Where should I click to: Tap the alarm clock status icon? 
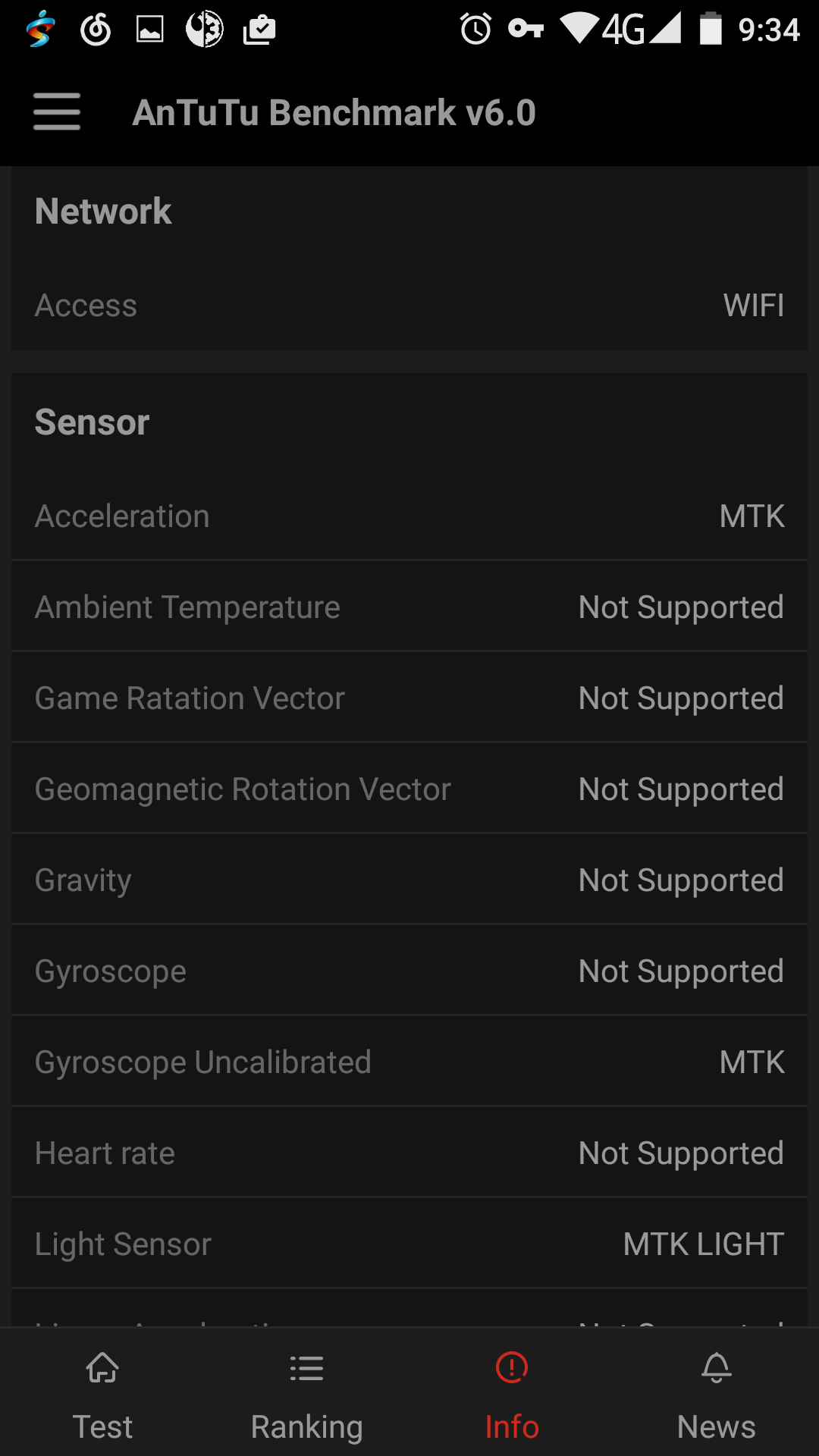tap(475, 30)
